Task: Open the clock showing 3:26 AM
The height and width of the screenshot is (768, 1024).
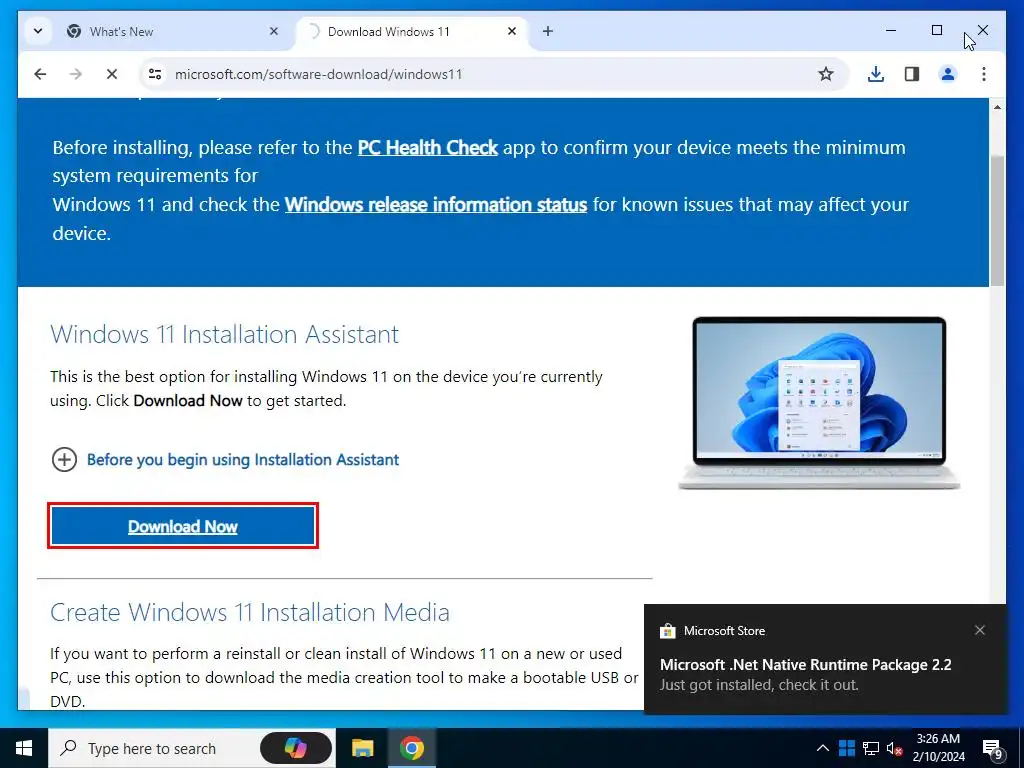Action: click(938, 748)
